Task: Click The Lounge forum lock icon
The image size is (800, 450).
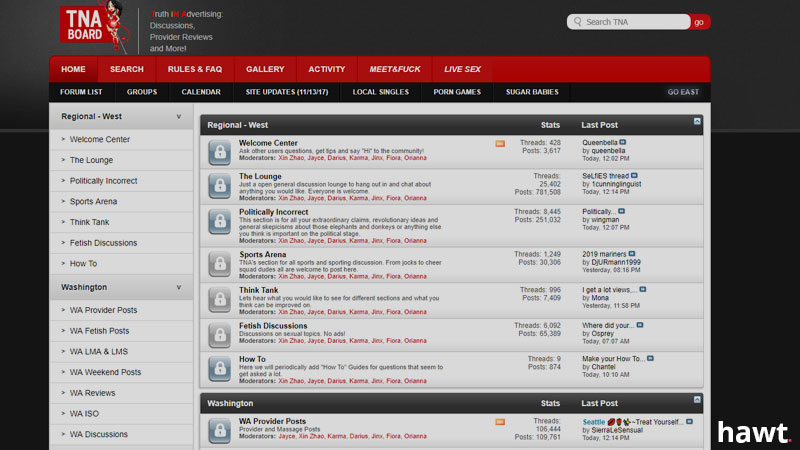Action: (x=220, y=186)
